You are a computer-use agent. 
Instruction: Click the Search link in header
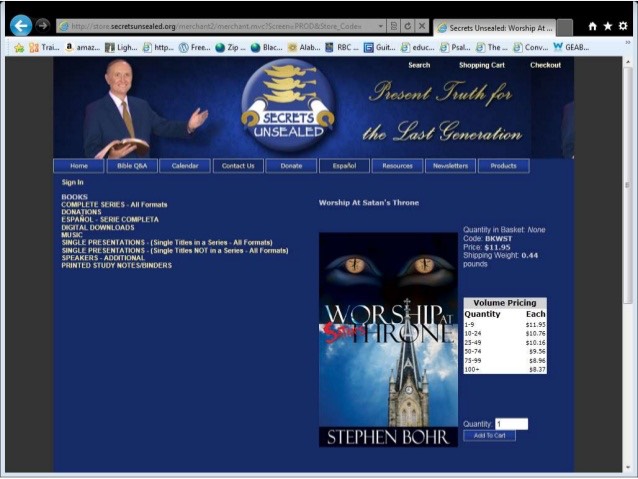(x=419, y=65)
